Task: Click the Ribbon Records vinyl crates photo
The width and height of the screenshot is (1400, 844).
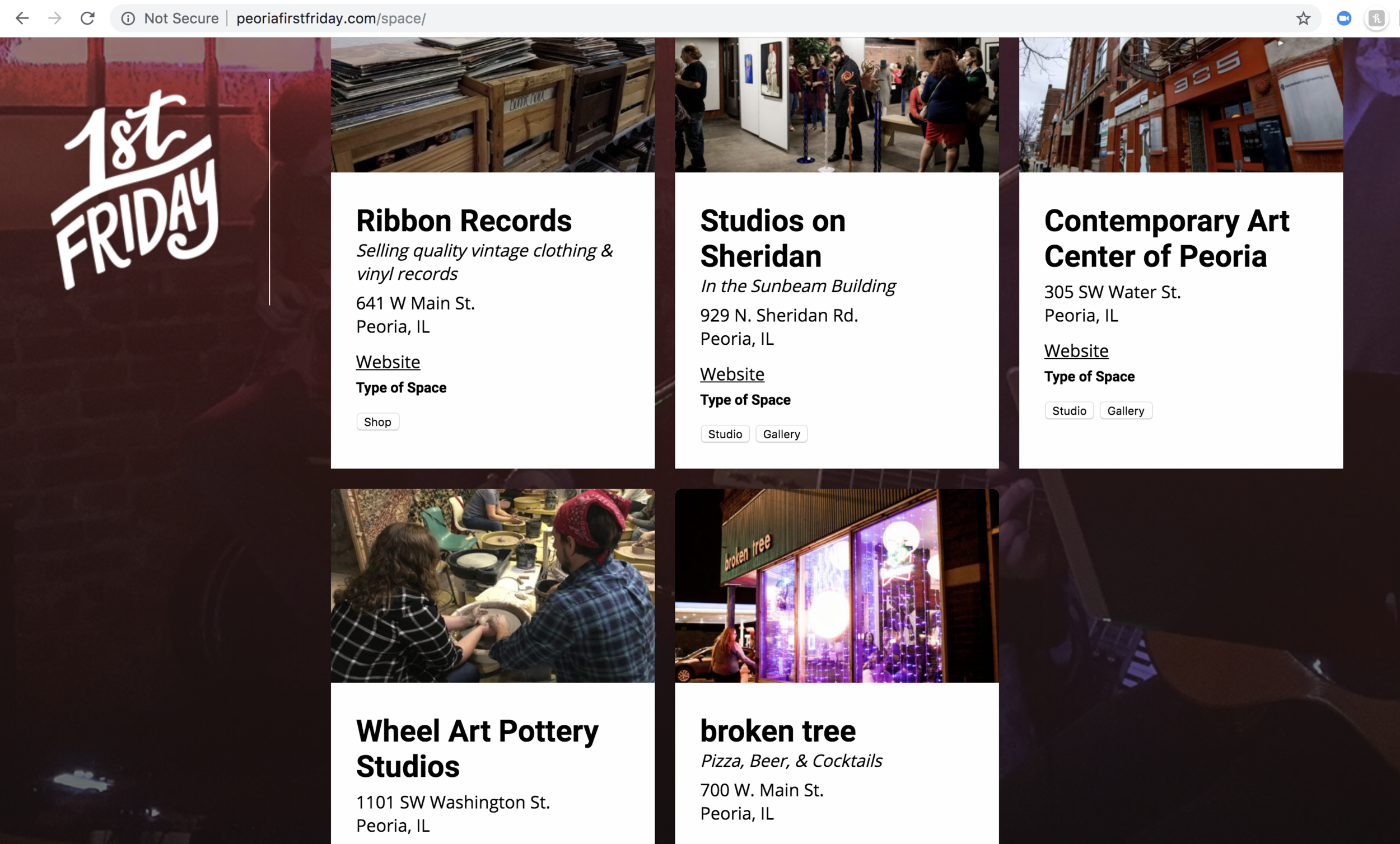Action: (492, 105)
